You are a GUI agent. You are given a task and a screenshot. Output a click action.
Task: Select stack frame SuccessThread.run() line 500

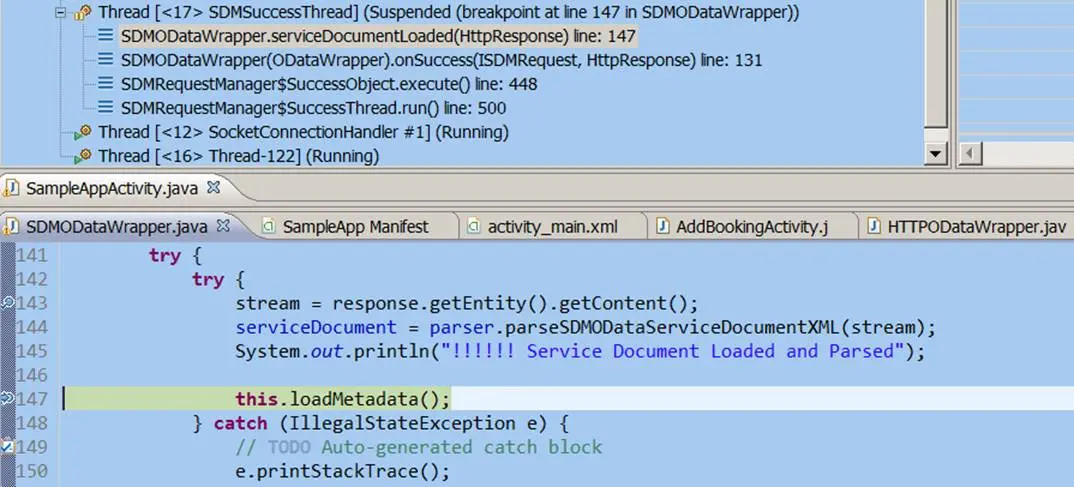313,108
